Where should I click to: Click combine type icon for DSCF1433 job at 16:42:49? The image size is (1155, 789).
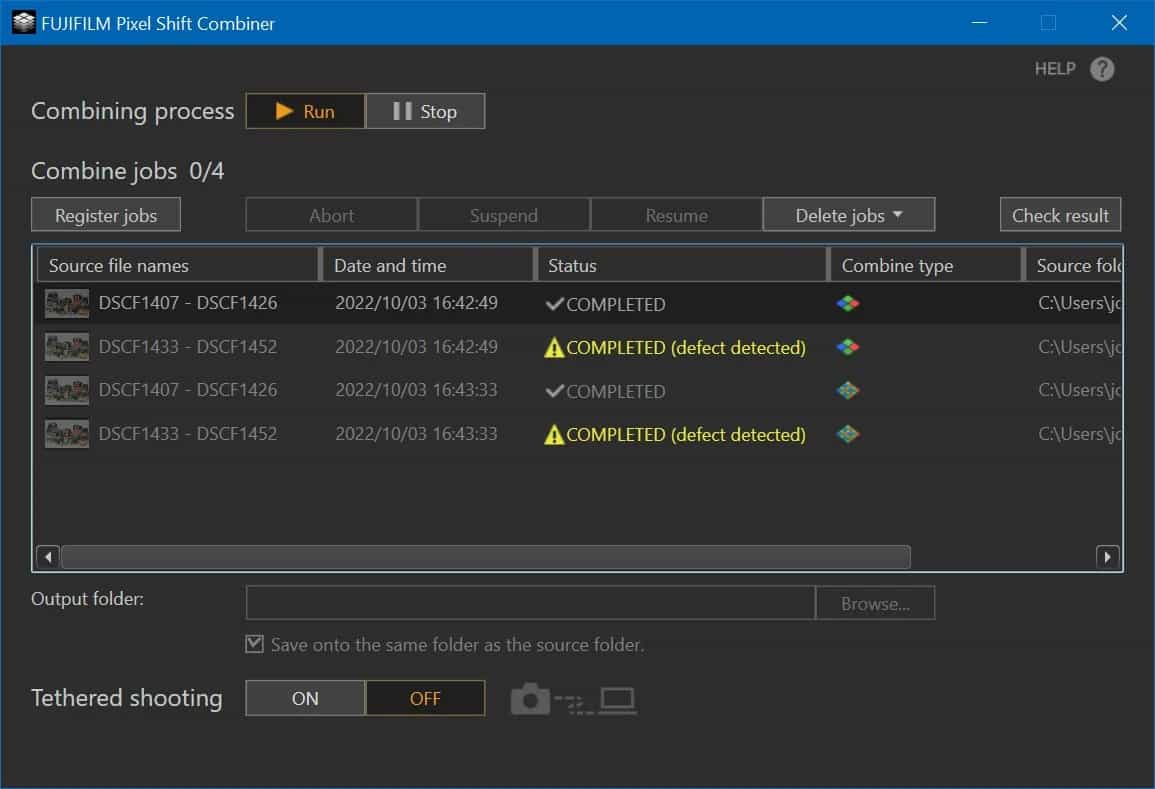click(x=848, y=347)
